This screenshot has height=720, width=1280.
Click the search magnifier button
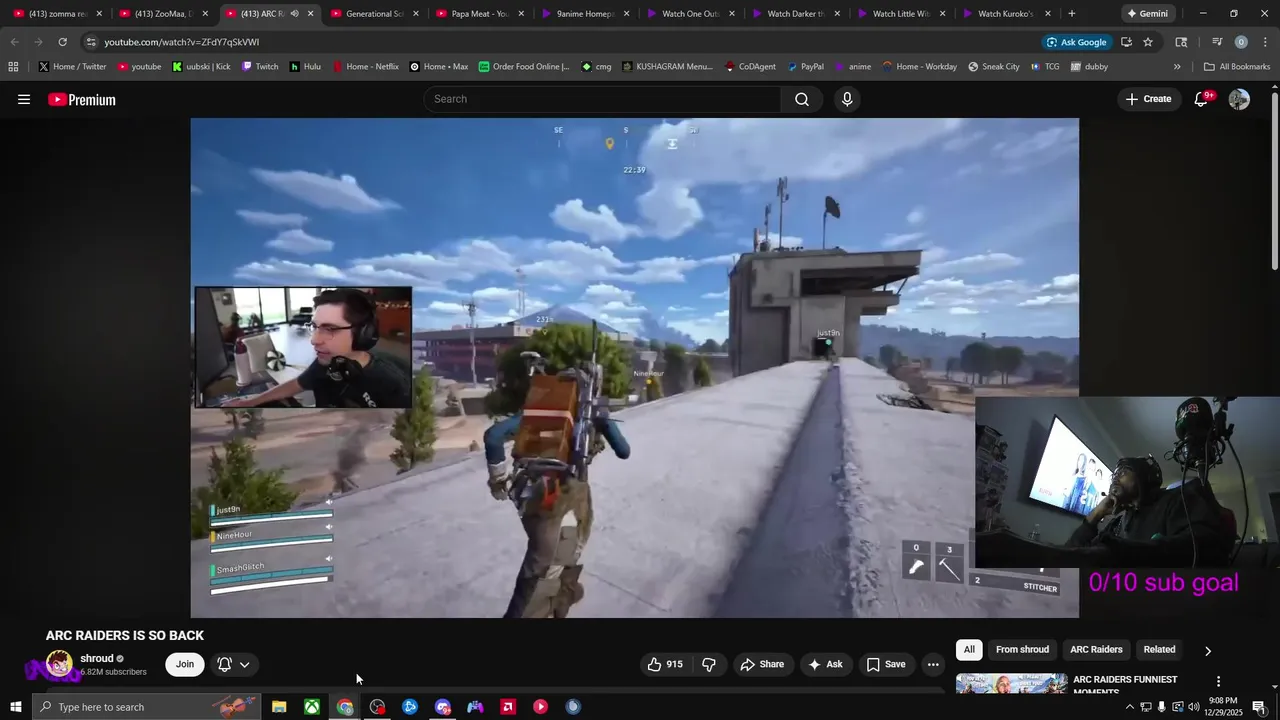(x=802, y=99)
